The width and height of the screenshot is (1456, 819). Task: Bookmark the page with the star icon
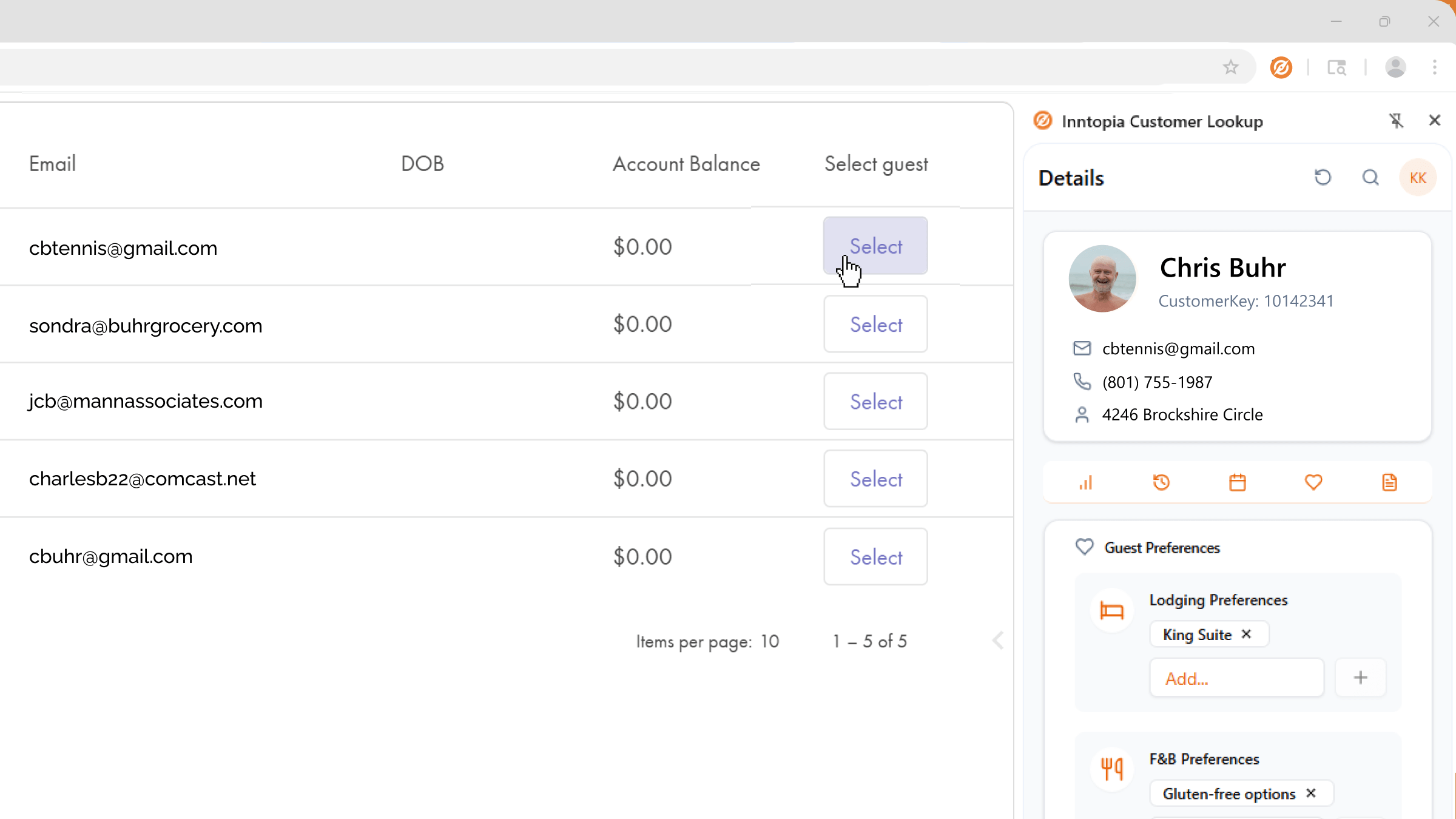pyautogui.click(x=1231, y=67)
